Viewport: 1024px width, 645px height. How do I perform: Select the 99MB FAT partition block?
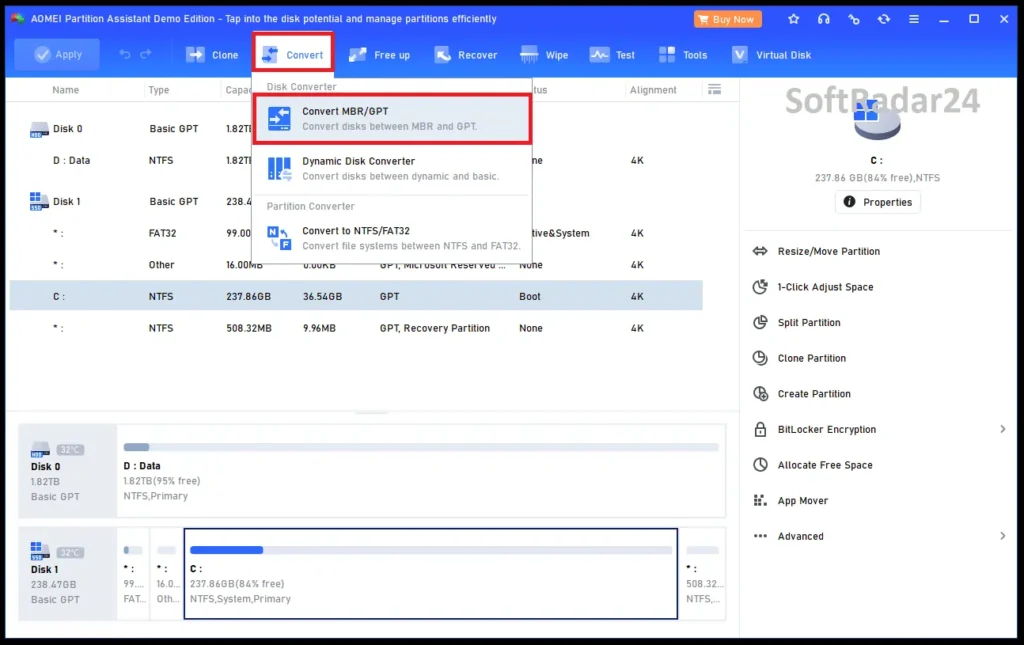[133, 573]
